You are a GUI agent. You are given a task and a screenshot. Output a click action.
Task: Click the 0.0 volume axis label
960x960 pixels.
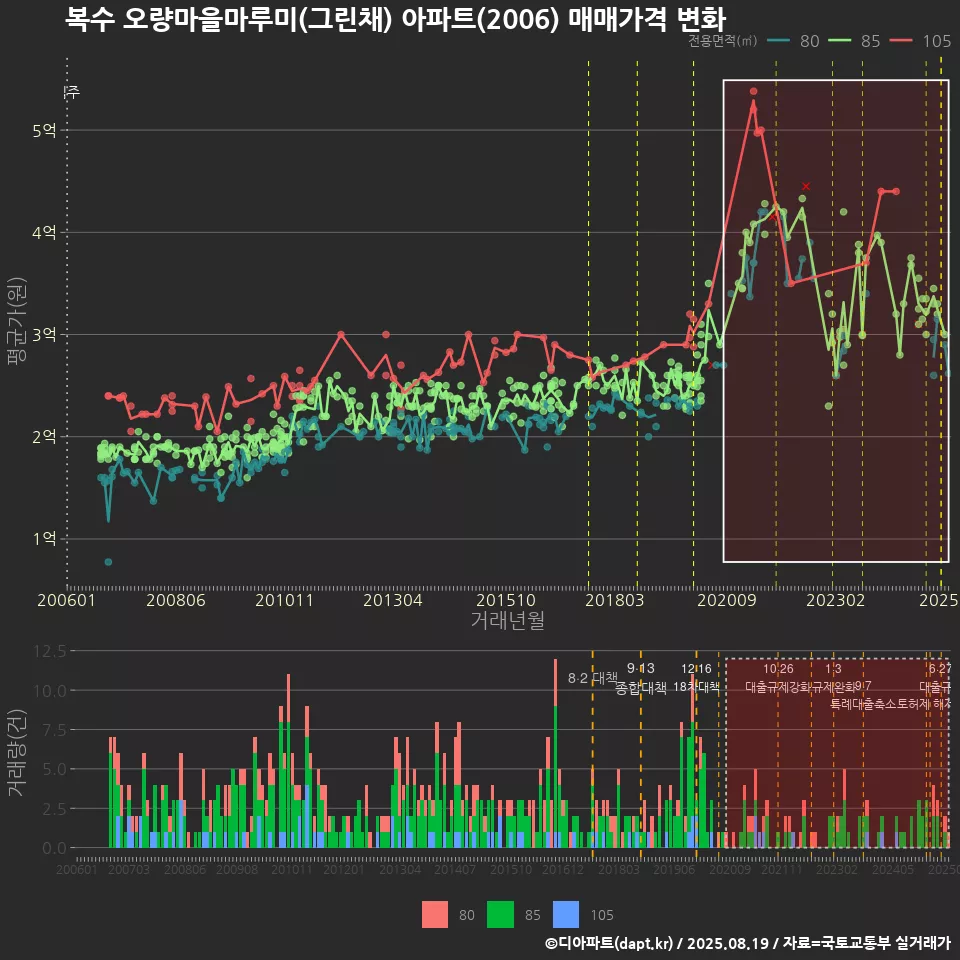(x=55, y=848)
